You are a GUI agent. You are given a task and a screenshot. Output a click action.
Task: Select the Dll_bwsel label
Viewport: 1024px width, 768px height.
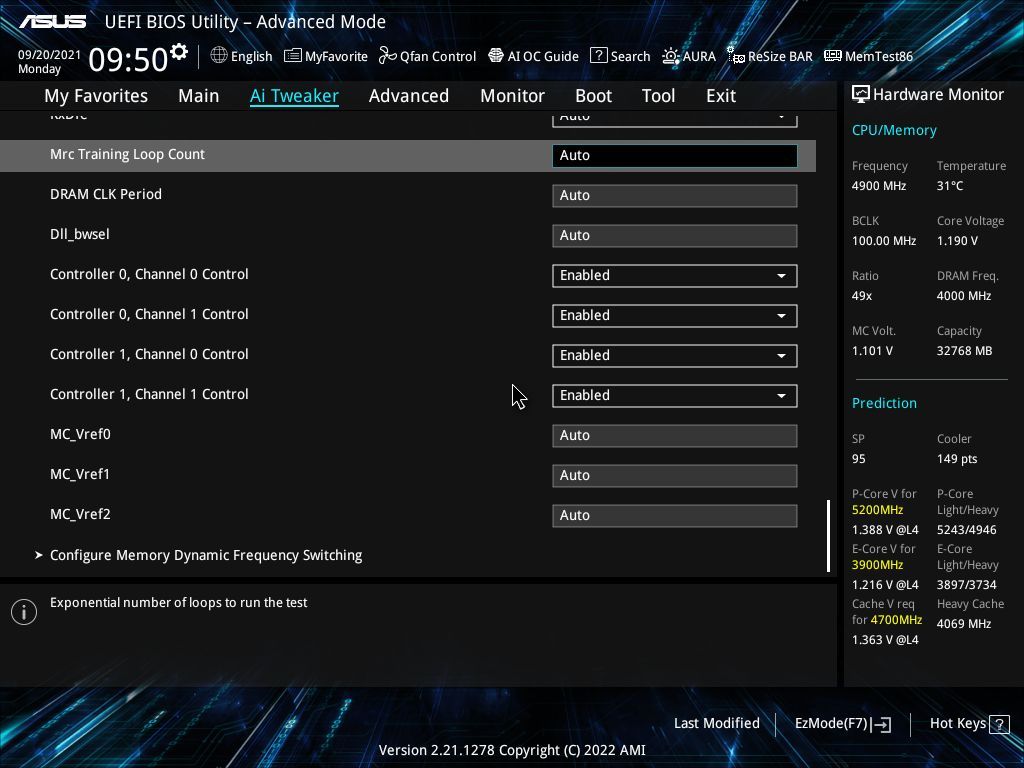[x=80, y=234]
